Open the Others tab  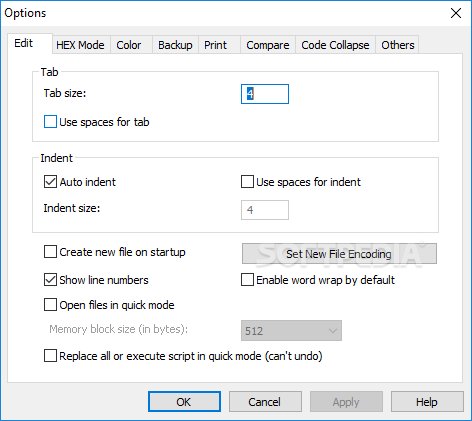[398, 45]
